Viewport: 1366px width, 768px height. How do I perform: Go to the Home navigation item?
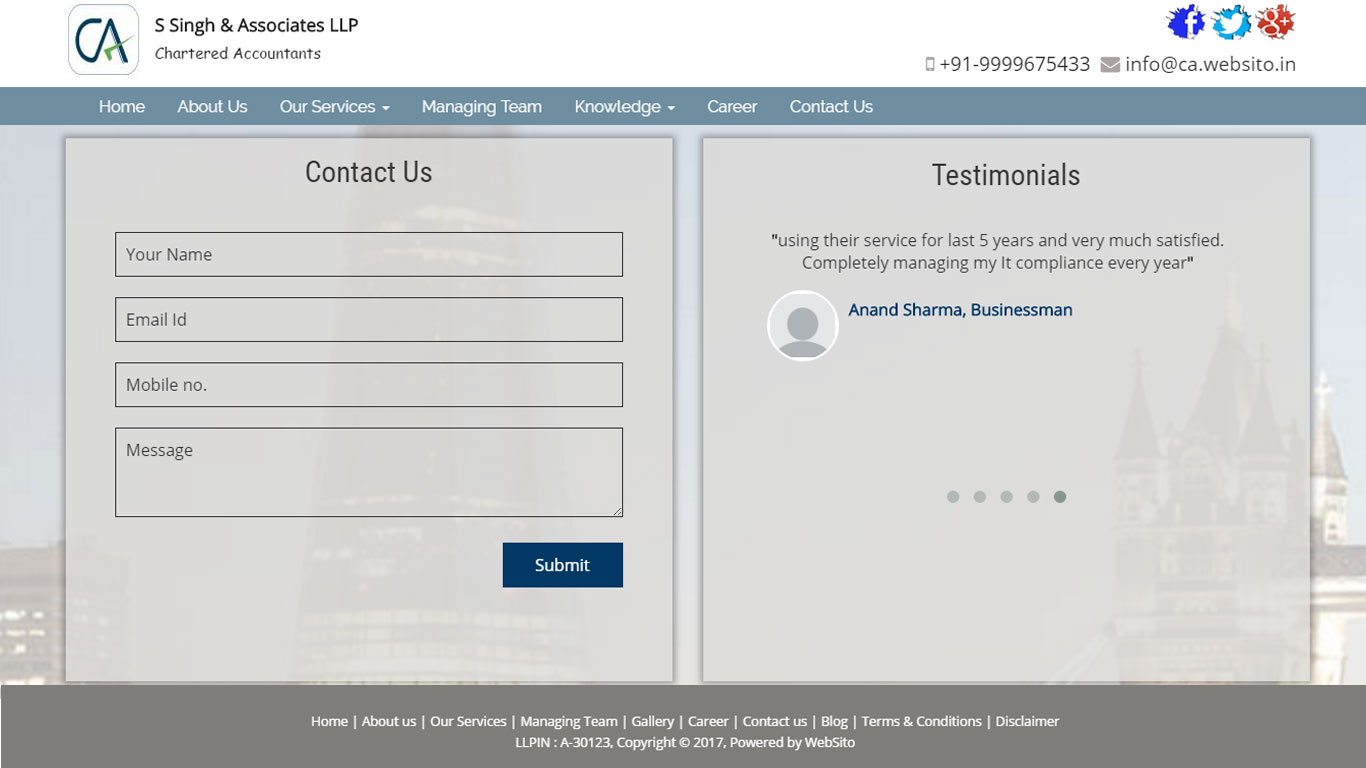pos(122,106)
